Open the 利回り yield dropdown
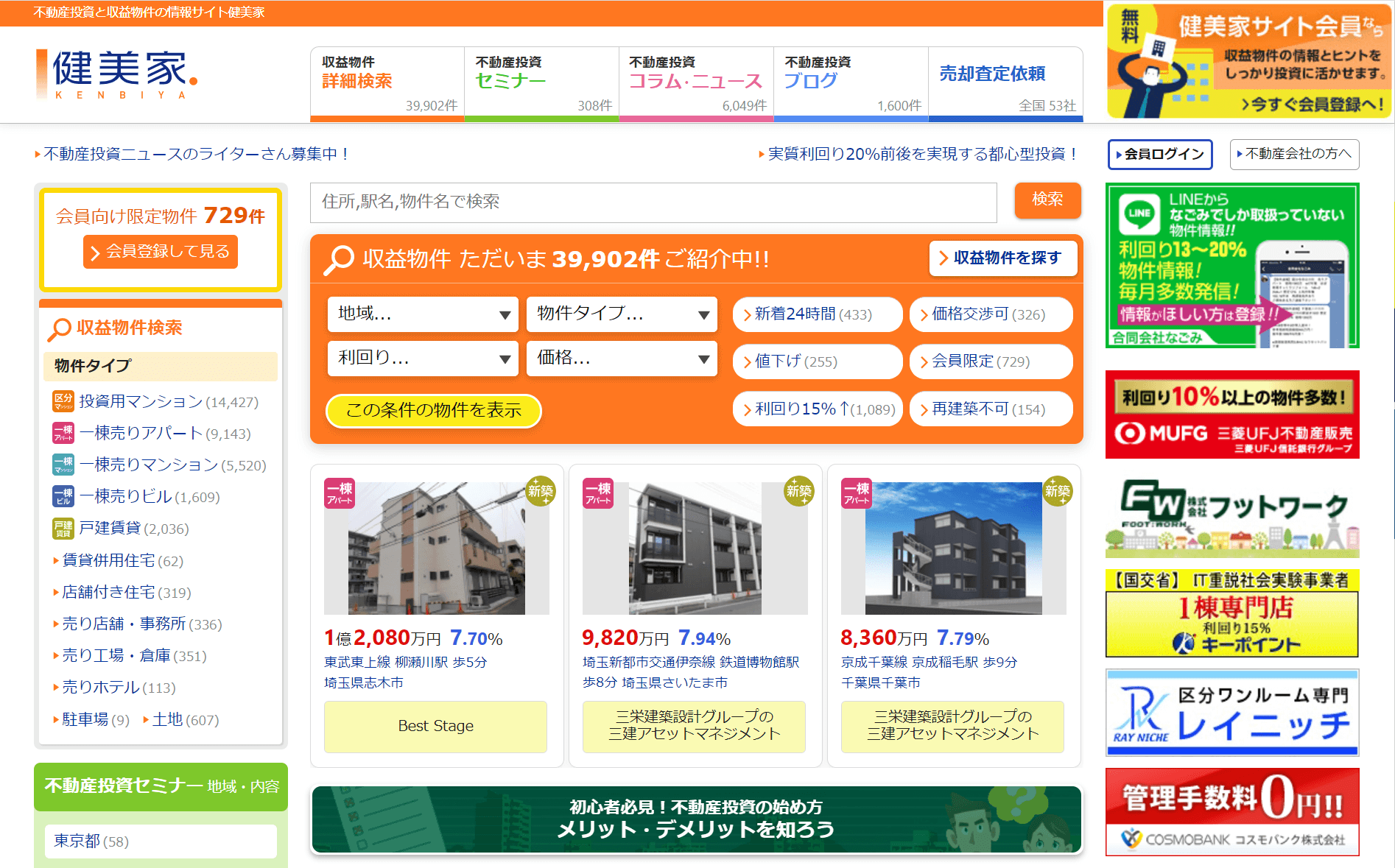The image size is (1395, 868). pos(423,359)
